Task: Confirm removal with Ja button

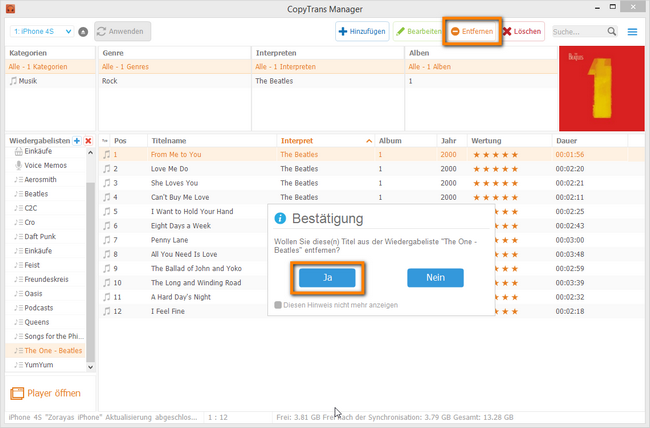Action: (x=328, y=278)
